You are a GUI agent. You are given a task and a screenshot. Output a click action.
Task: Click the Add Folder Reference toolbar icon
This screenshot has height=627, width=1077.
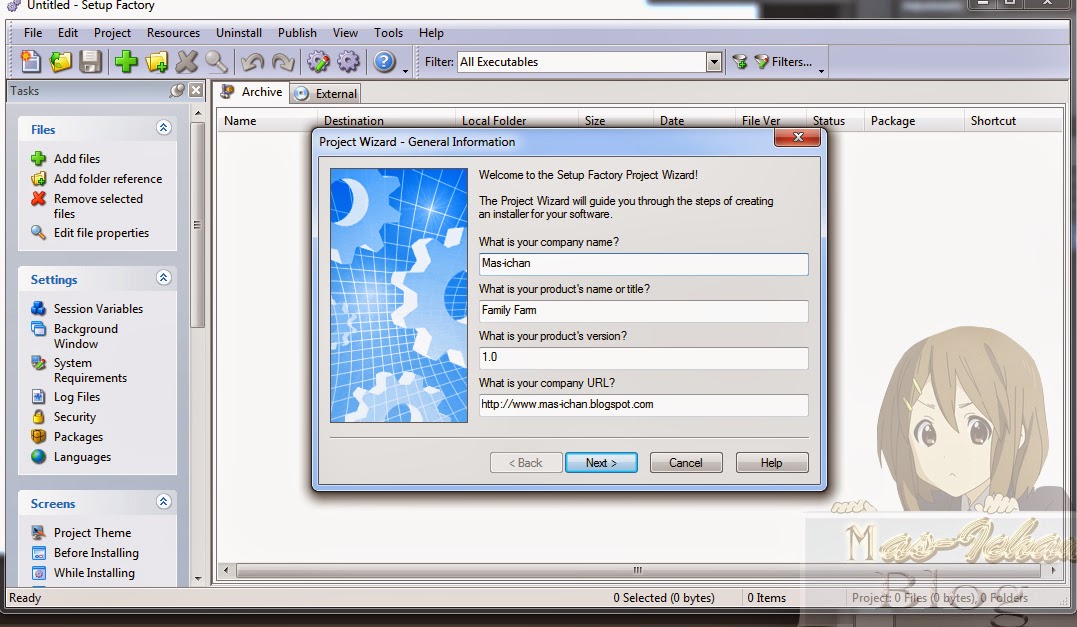coord(156,62)
